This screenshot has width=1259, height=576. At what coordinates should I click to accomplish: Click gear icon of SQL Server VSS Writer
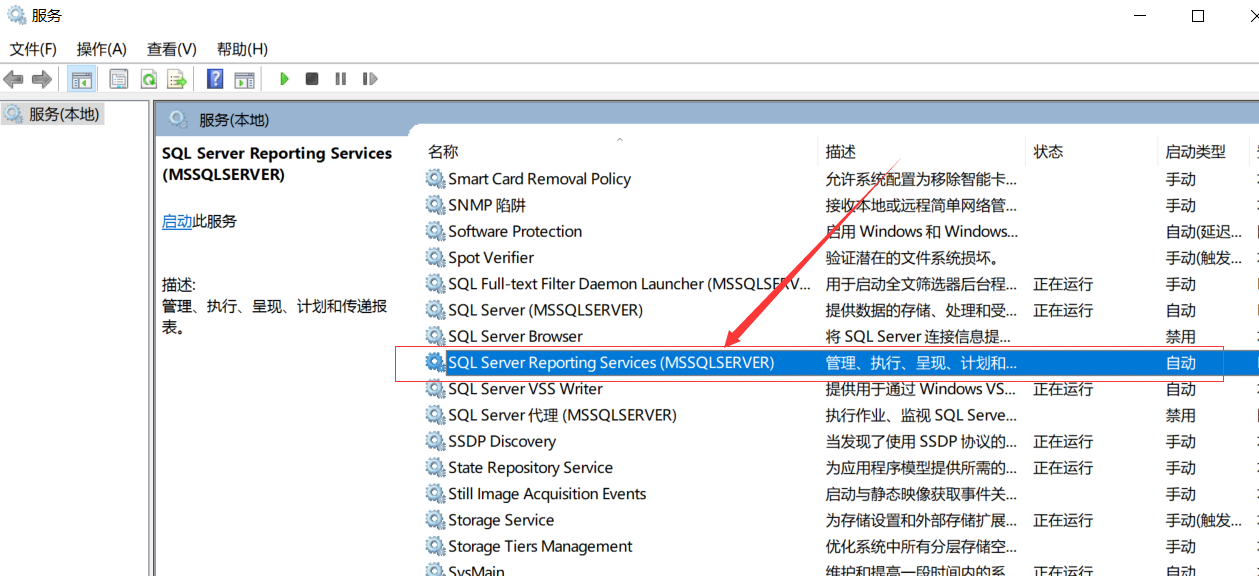[x=435, y=388]
